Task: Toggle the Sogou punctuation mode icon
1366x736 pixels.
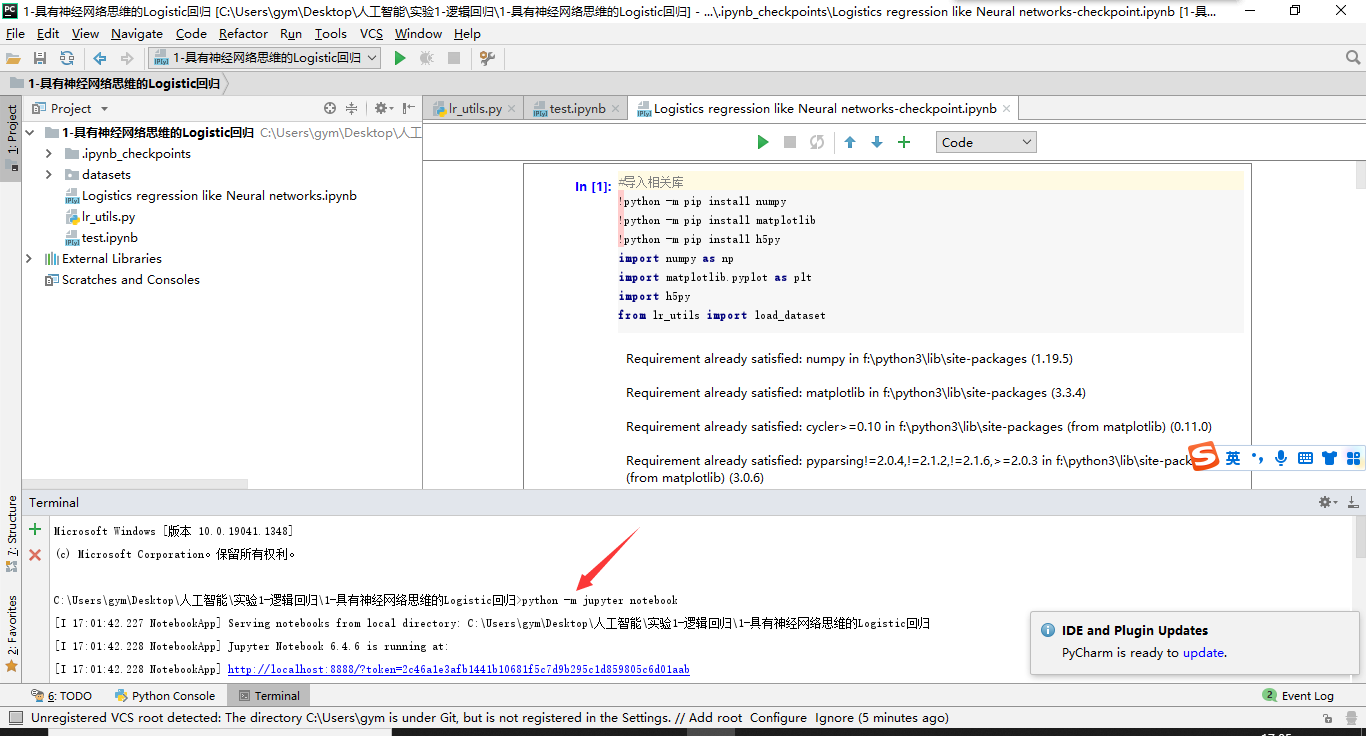Action: coord(1257,458)
